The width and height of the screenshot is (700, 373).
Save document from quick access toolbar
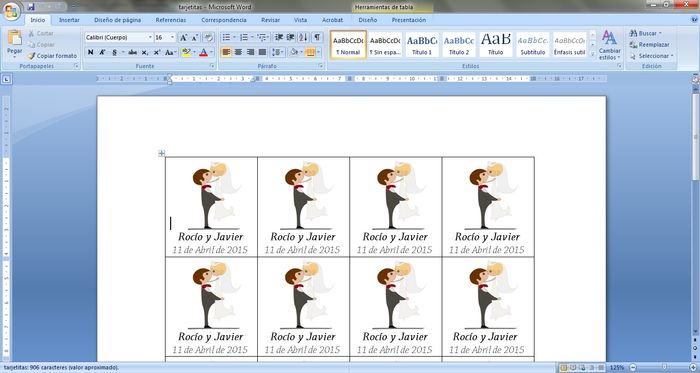pyautogui.click(x=31, y=7)
